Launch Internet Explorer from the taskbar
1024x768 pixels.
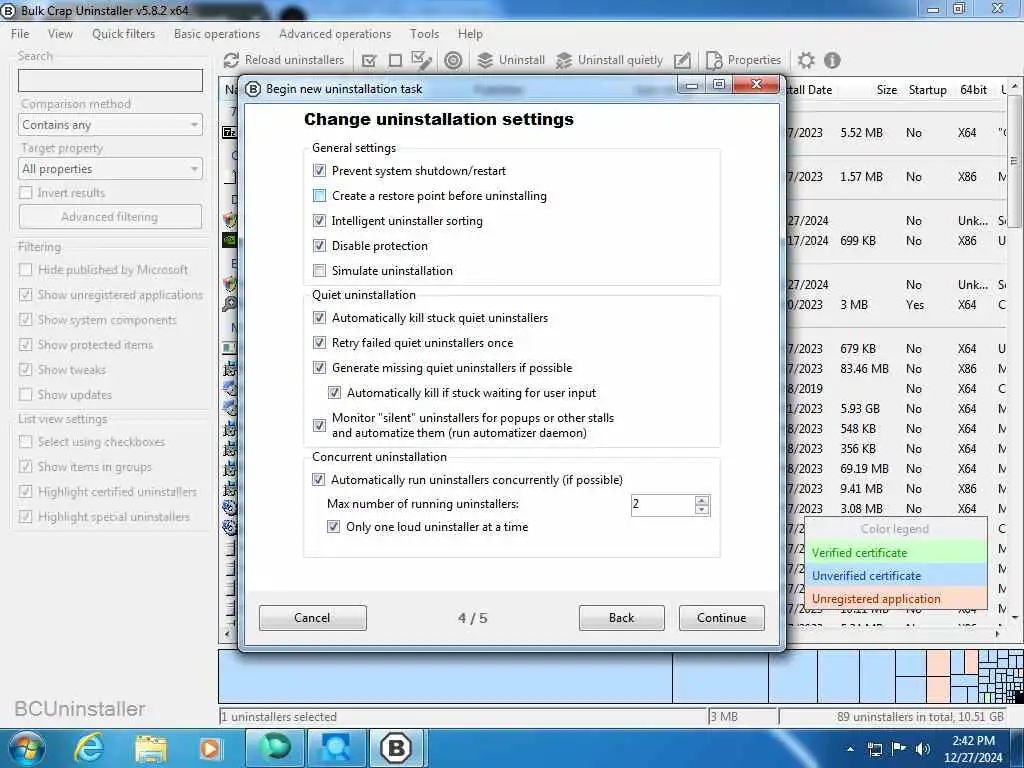pyautogui.click(x=89, y=748)
